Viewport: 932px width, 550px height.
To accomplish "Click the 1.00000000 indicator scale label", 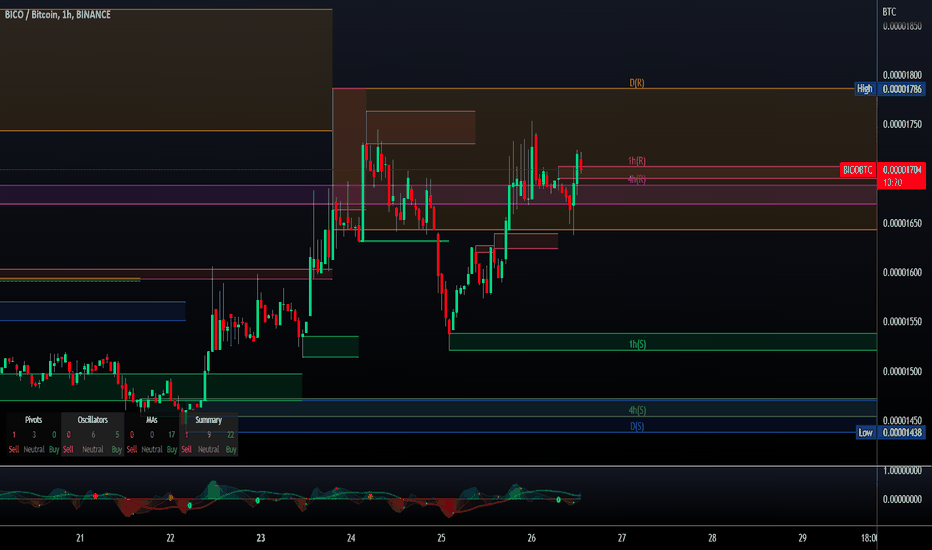I will click(x=902, y=470).
